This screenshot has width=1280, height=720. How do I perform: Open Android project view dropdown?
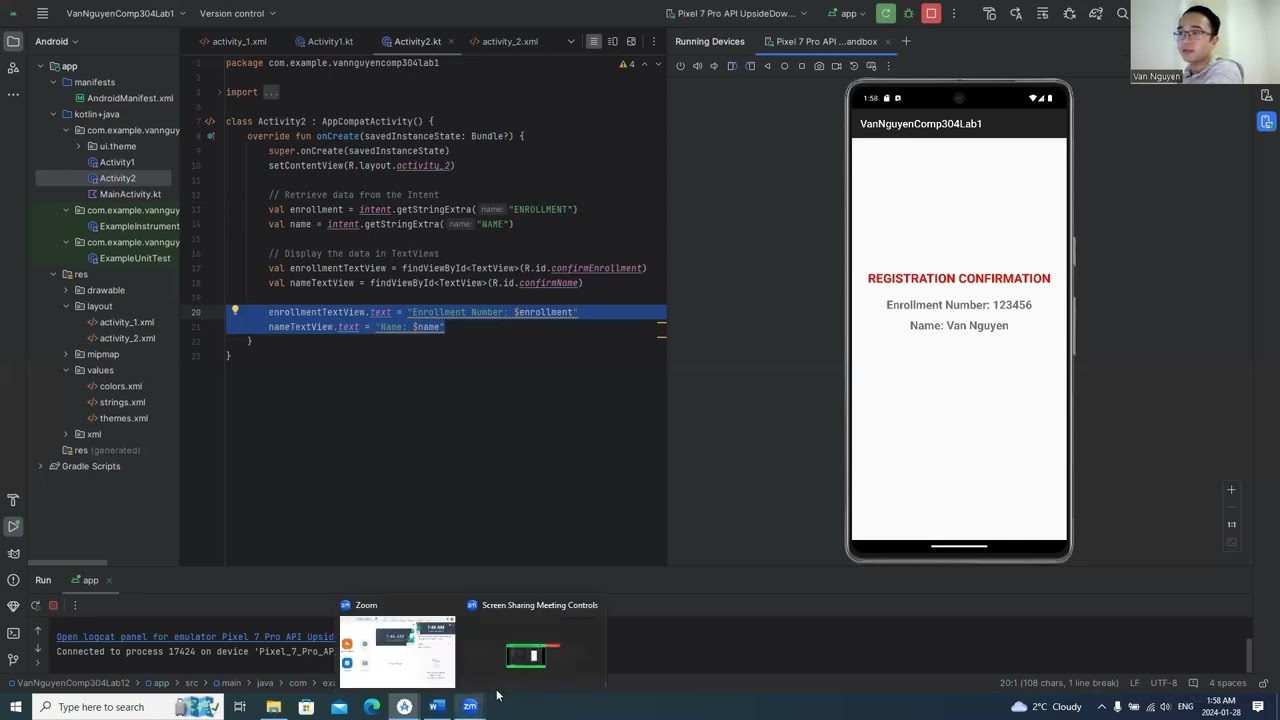click(57, 41)
